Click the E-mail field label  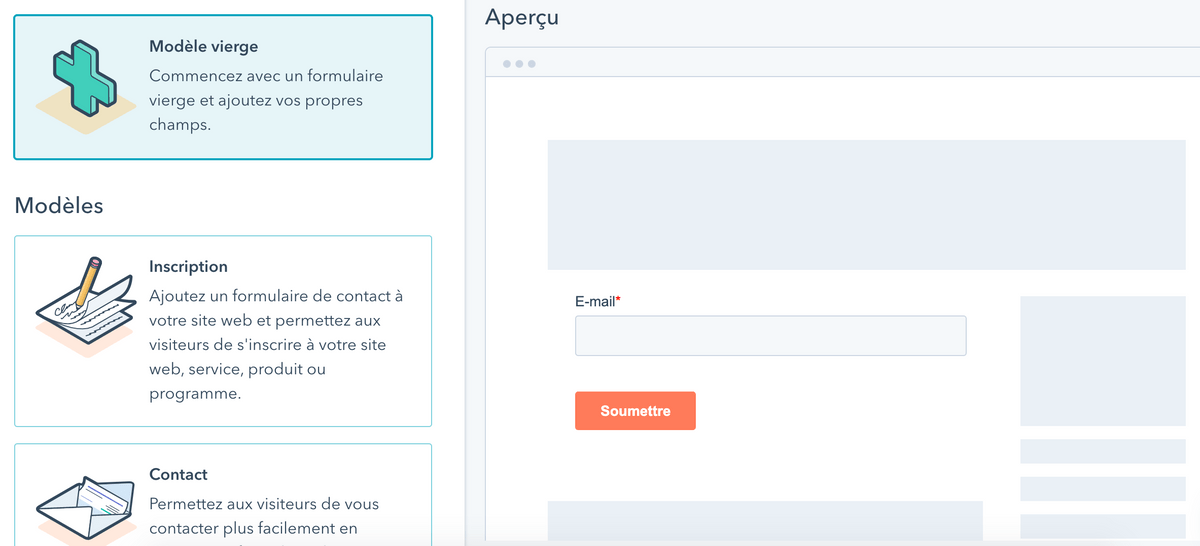click(x=595, y=301)
